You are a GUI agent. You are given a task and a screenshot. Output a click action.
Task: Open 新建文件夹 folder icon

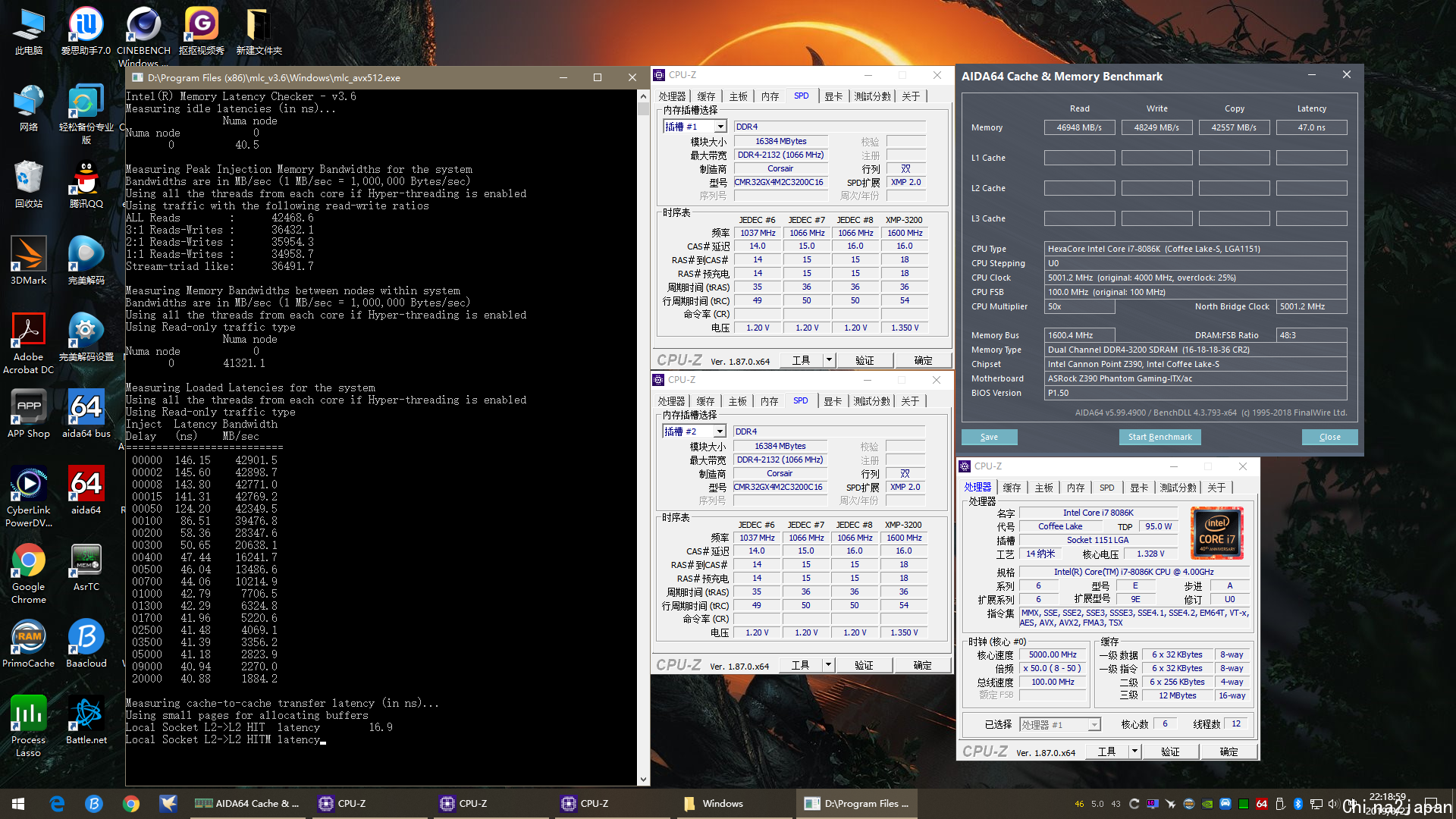tap(259, 31)
